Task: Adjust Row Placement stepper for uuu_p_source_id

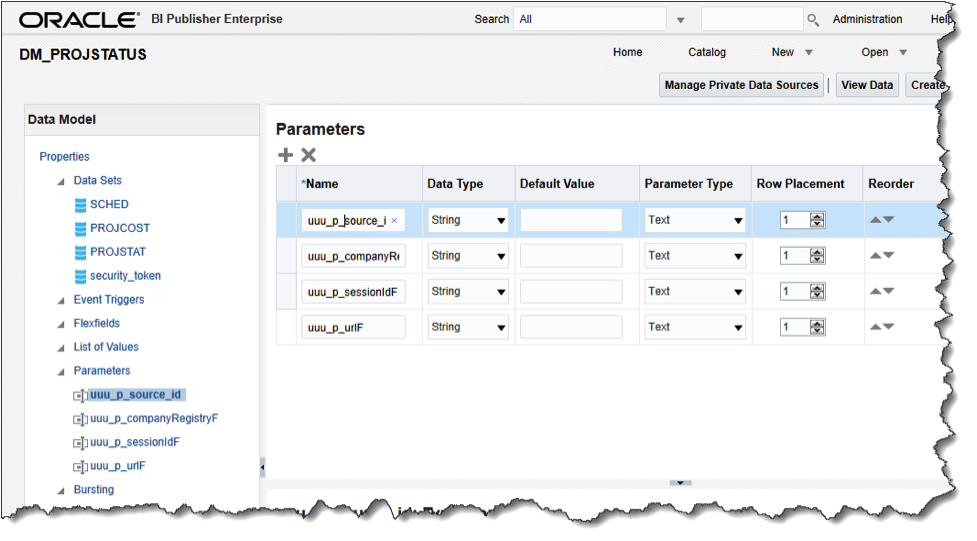Action: click(x=817, y=220)
